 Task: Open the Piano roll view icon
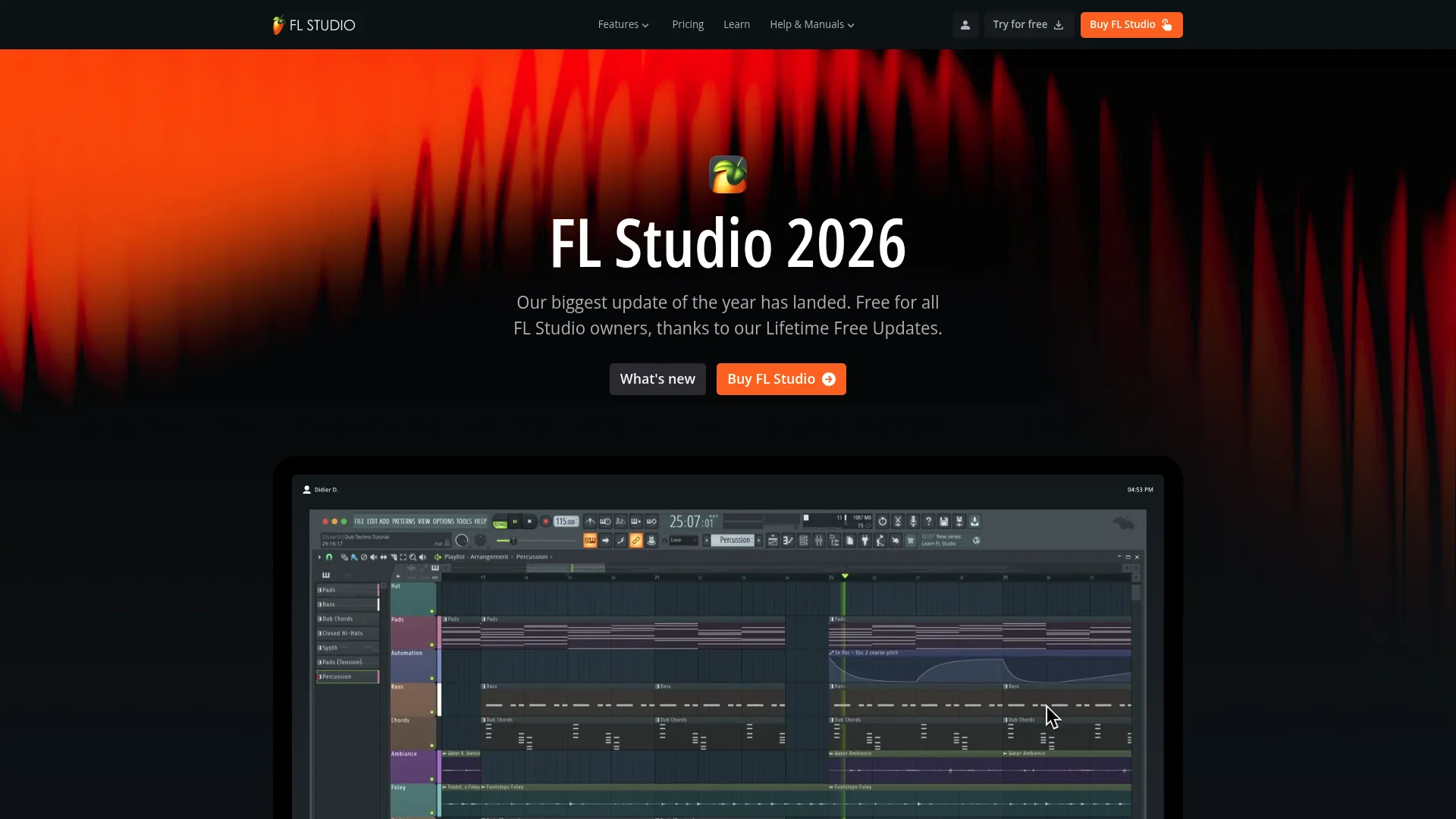point(788,540)
